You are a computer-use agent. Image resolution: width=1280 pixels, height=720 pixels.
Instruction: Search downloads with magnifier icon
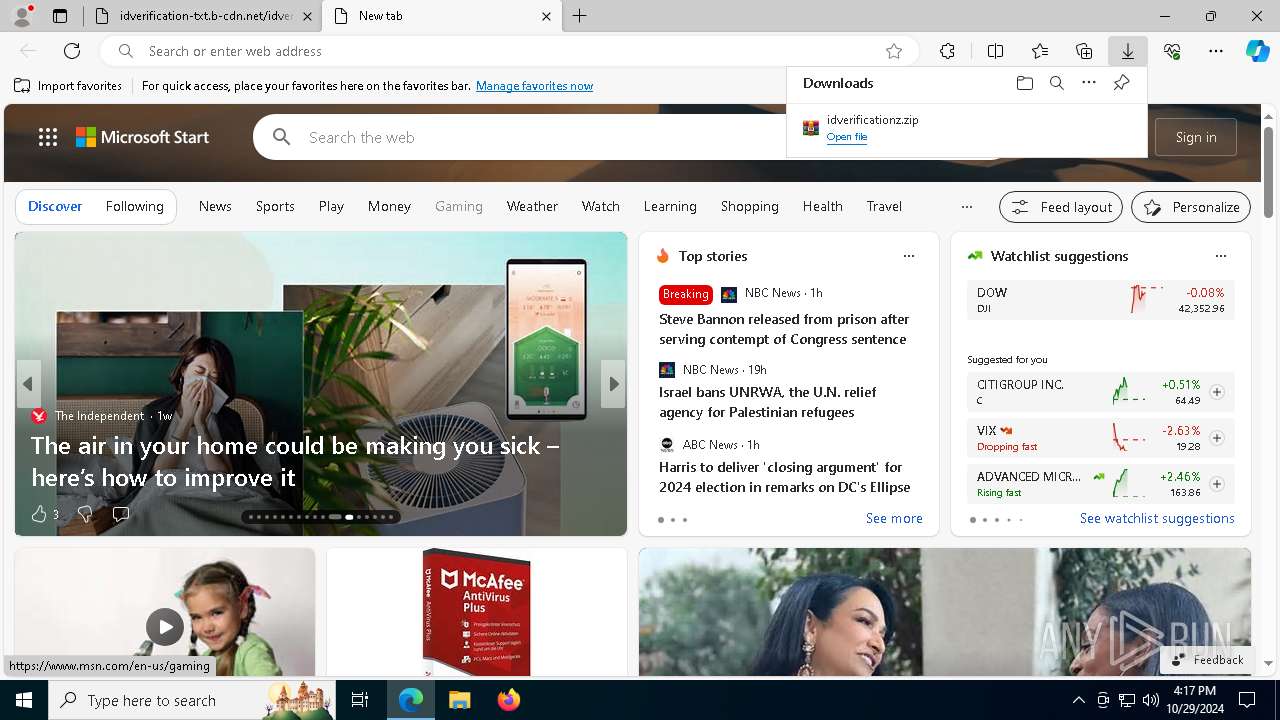pyautogui.click(x=1057, y=83)
